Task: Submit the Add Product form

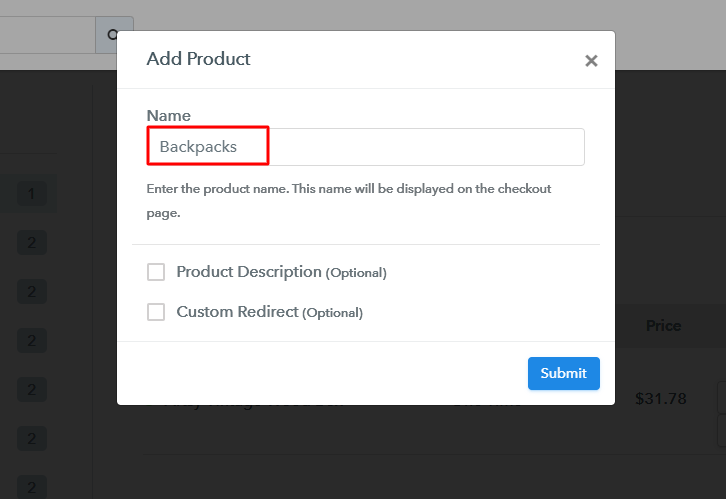Action: [x=563, y=373]
